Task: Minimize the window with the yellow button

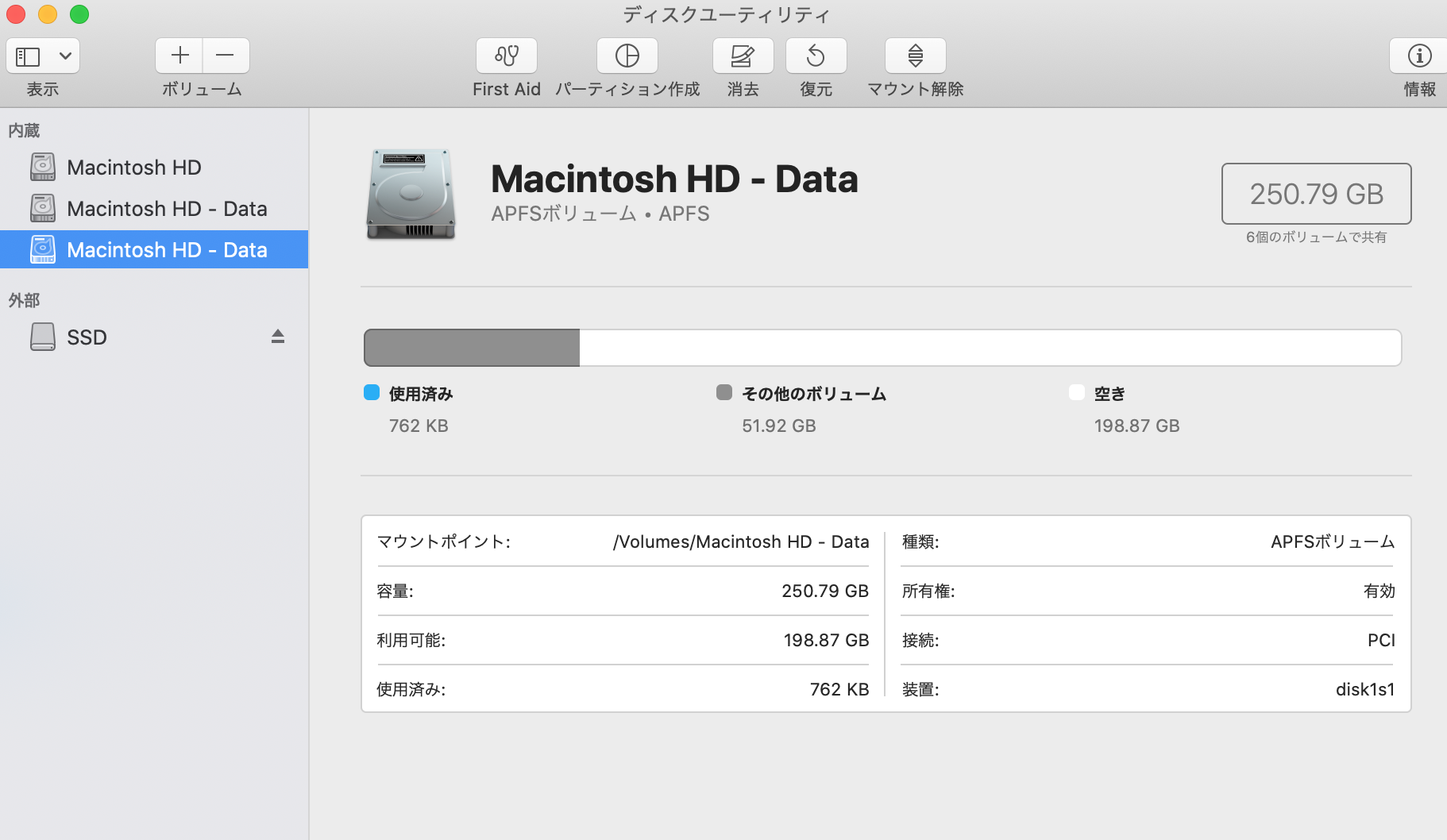Action: 48,14
